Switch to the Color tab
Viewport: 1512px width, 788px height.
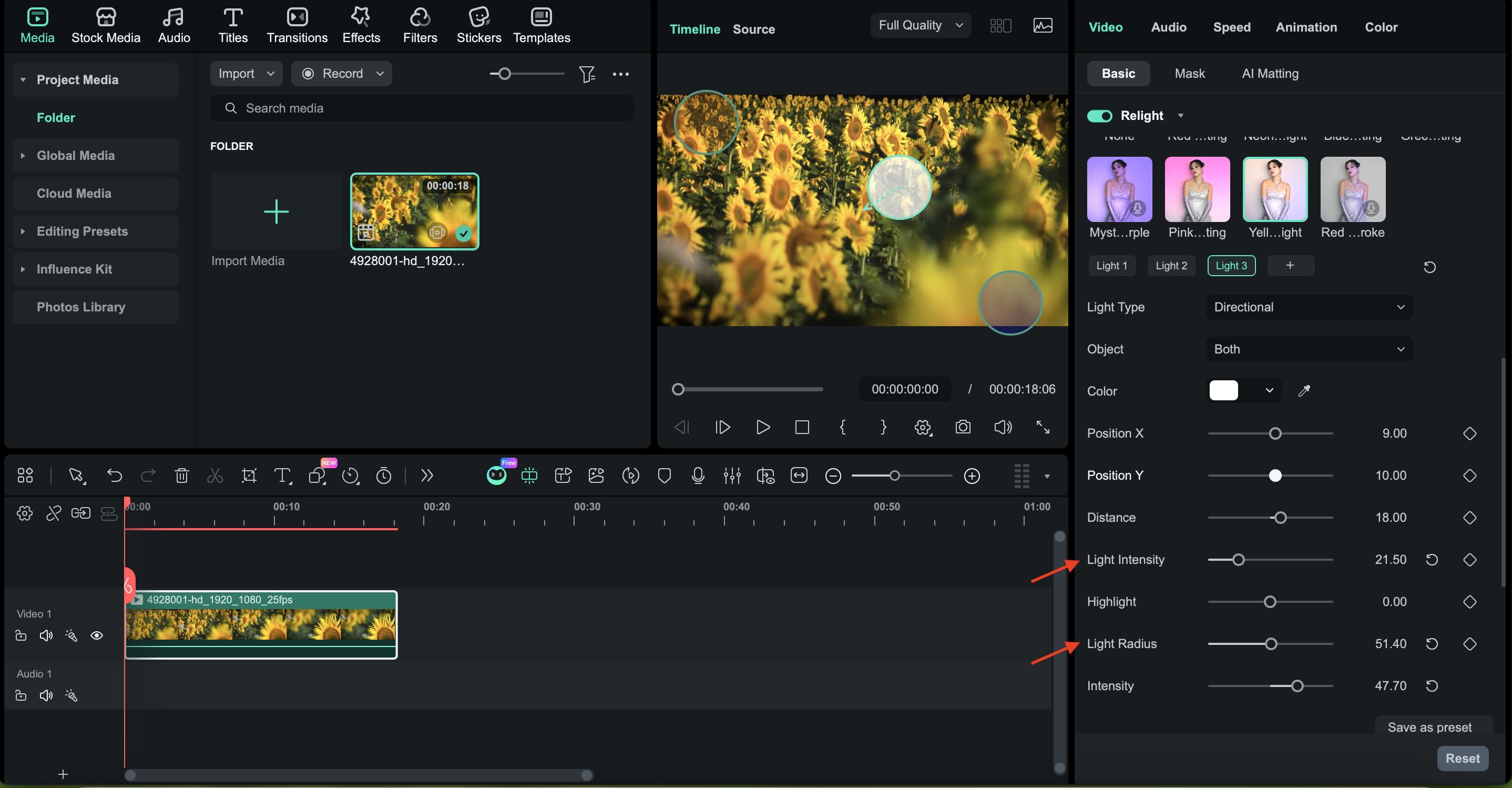[1381, 27]
